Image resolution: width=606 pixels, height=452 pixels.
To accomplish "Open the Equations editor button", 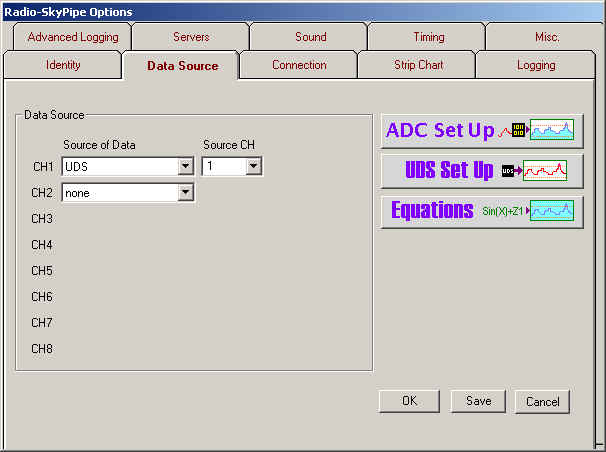I will (x=482, y=211).
